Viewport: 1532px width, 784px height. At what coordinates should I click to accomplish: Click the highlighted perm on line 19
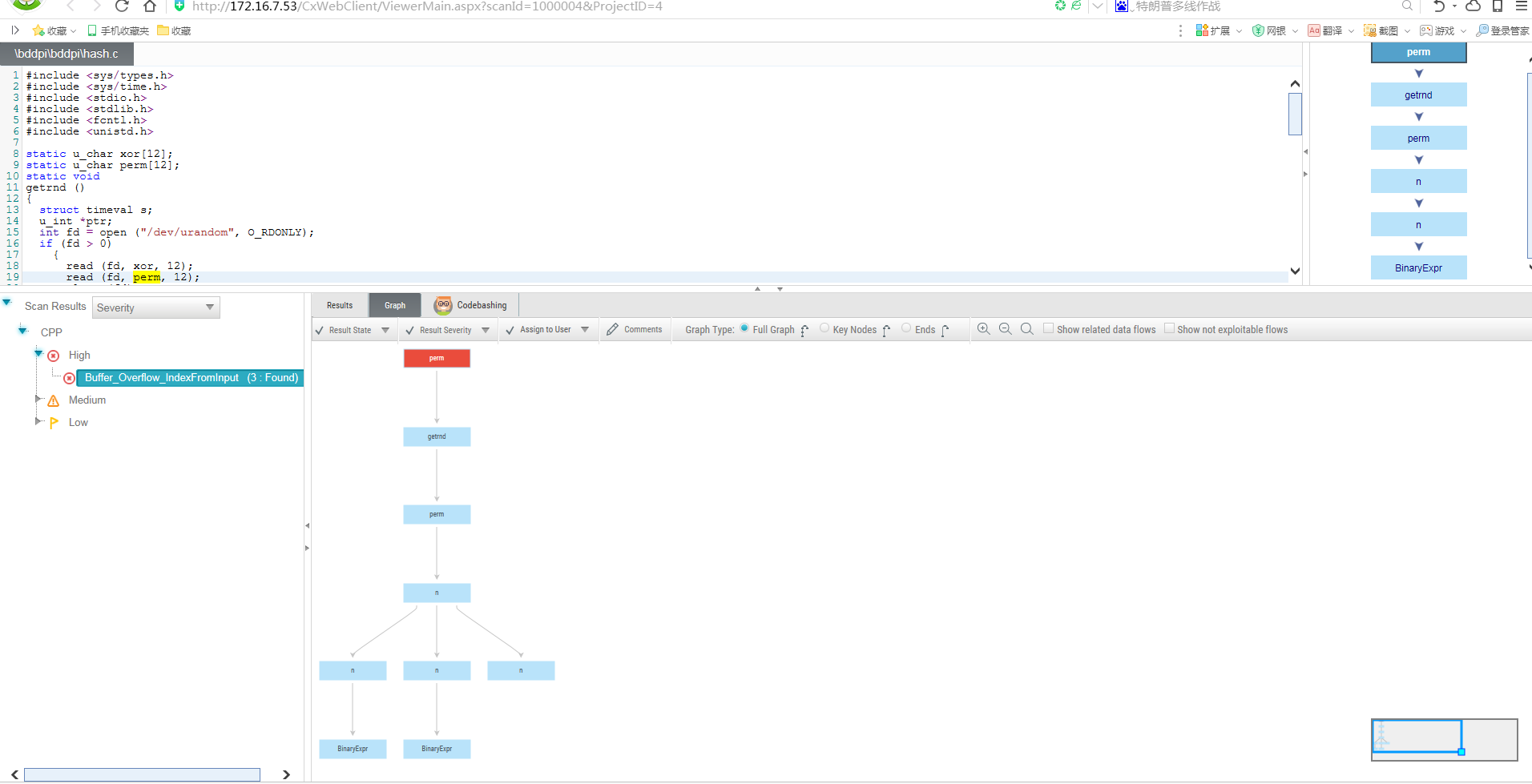tap(147, 277)
